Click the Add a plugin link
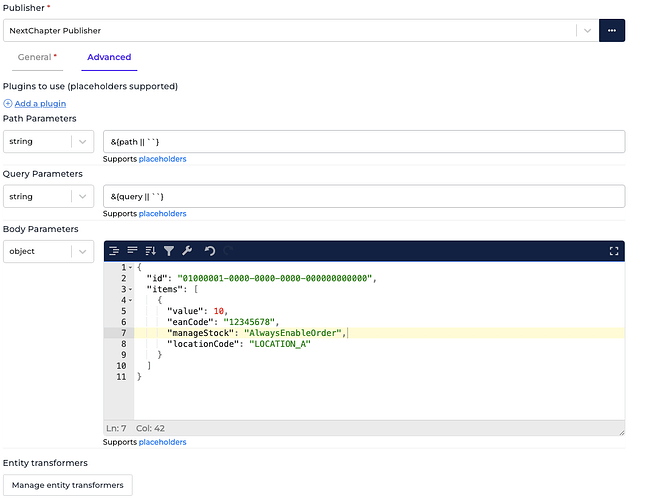Screen dimensions: 662x500 40,103
